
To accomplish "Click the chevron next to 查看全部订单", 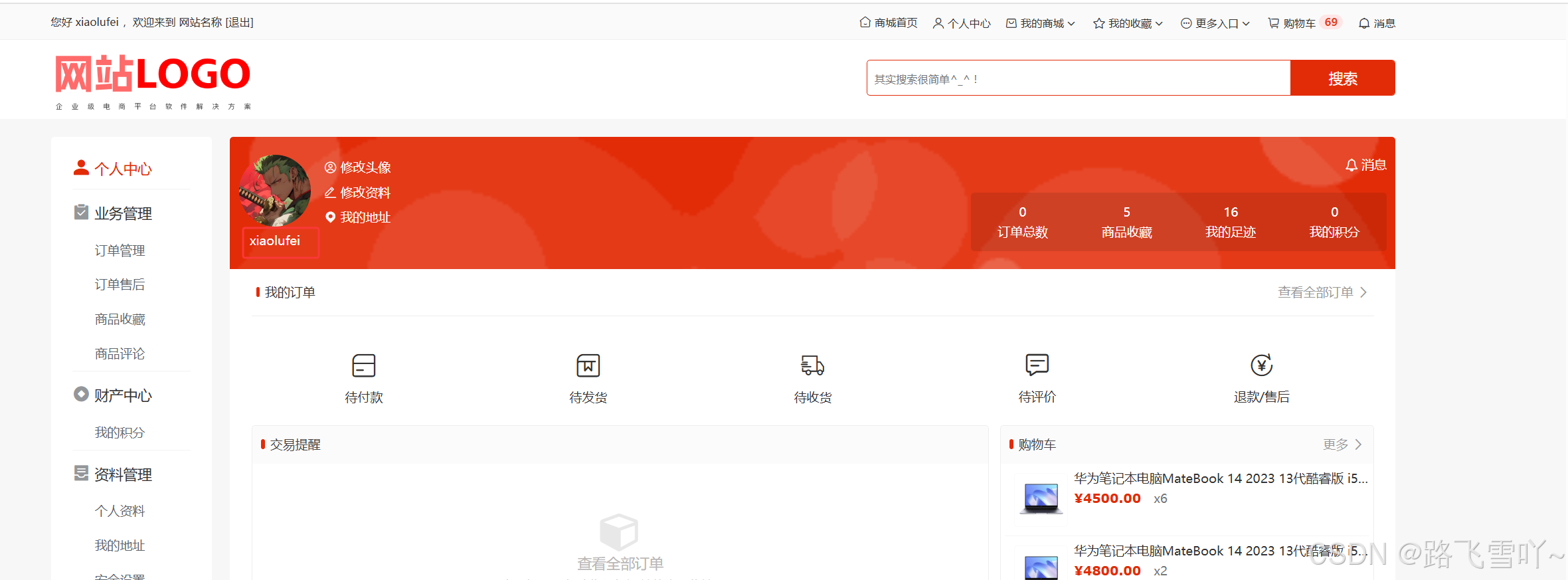I will (1363, 292).
